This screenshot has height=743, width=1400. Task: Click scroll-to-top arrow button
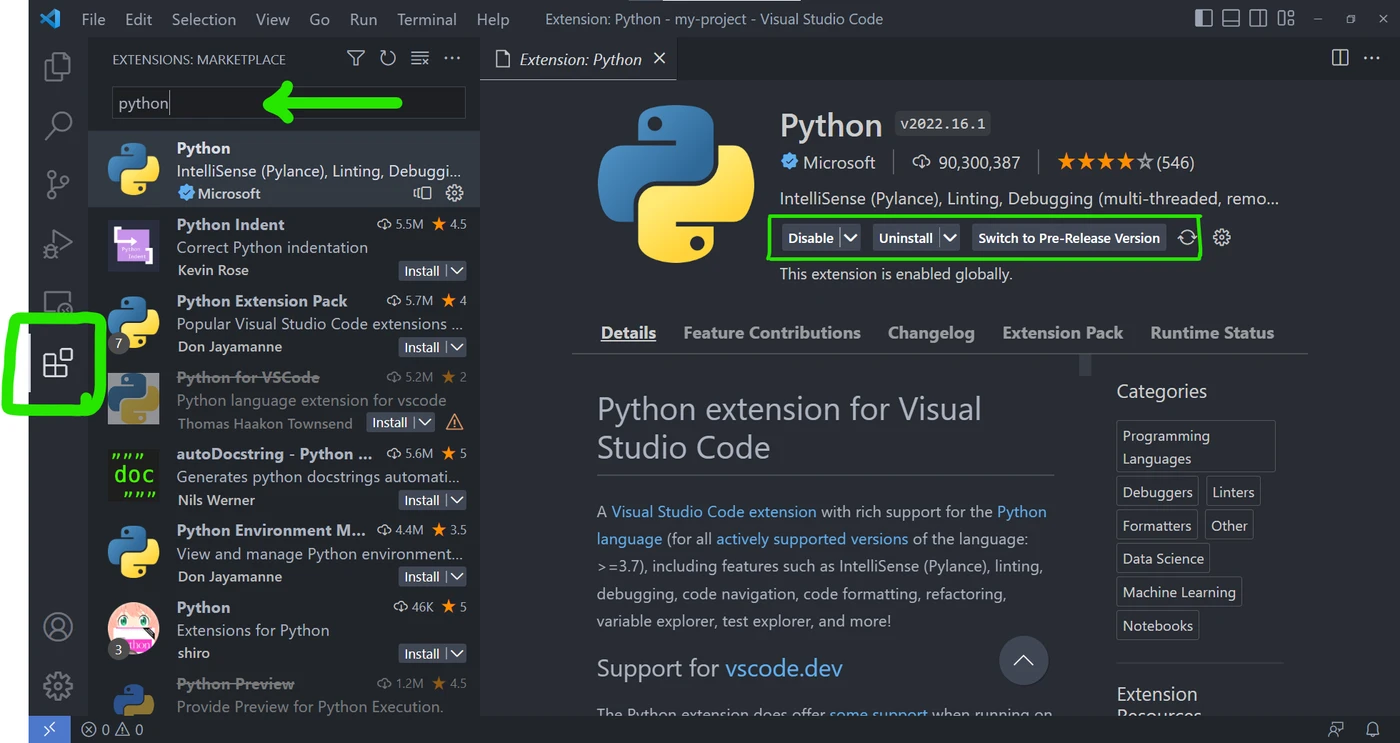[x=1023, y=661]
